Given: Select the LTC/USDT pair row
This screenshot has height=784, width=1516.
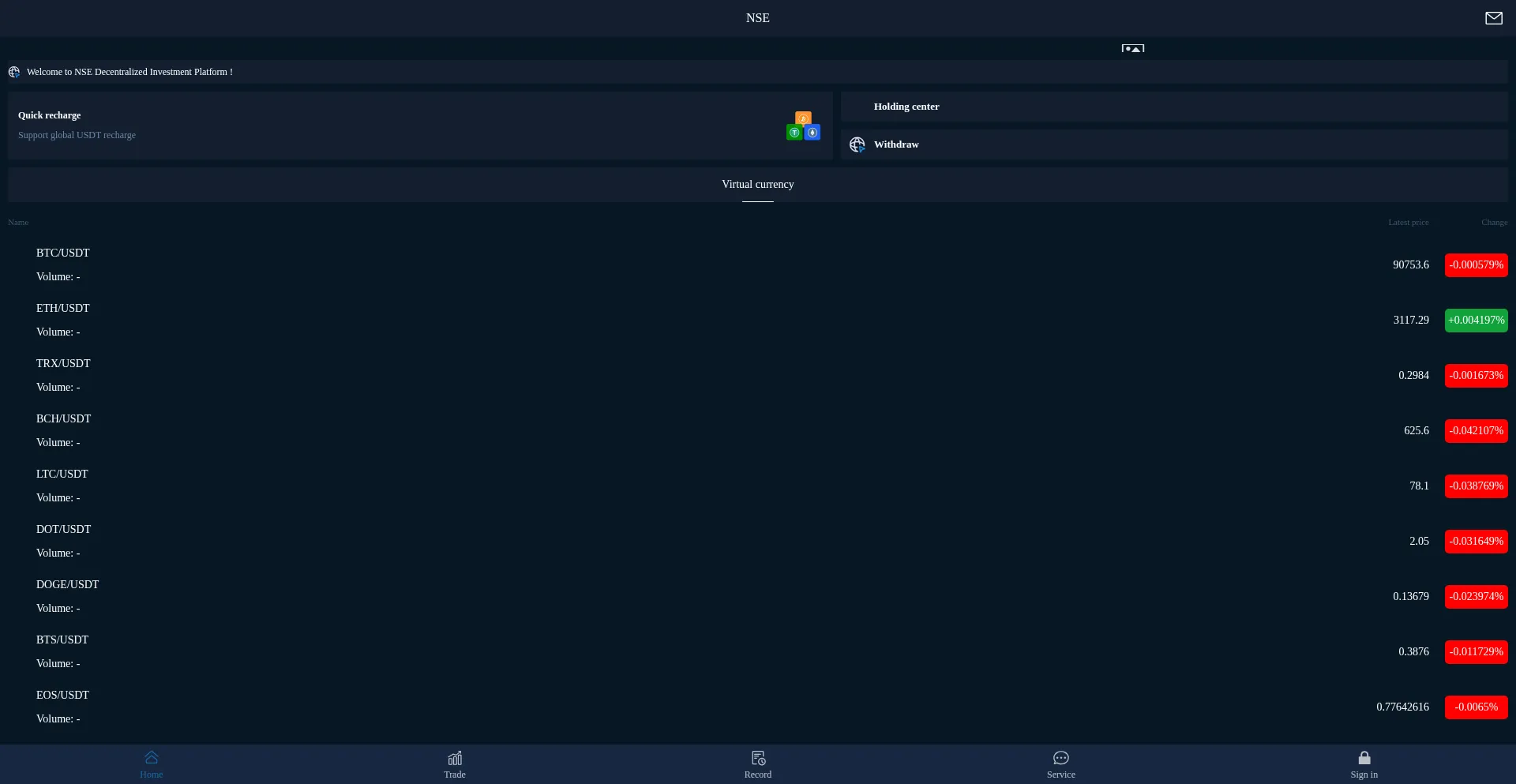Looking at the screenshot, I should click(62, 475).
